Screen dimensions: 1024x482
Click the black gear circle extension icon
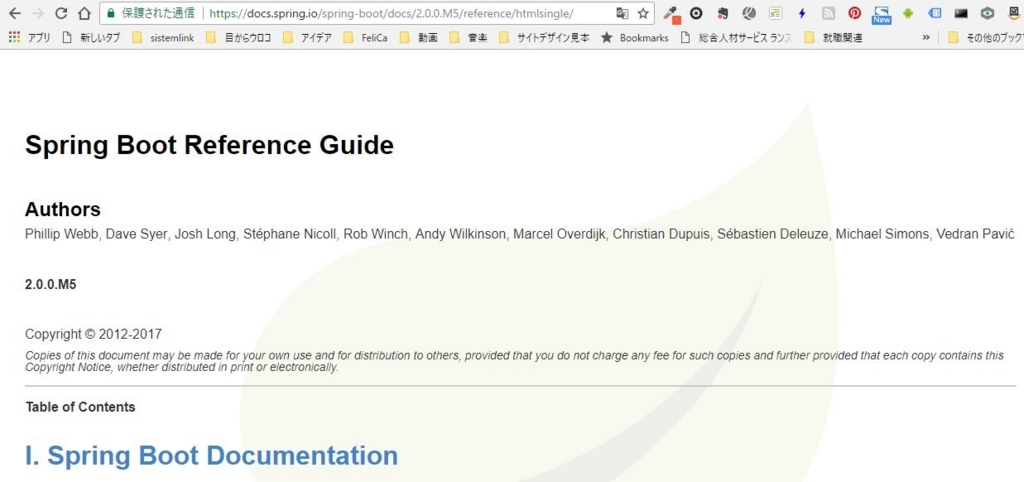pyautogui.click(x=697, y=13)
